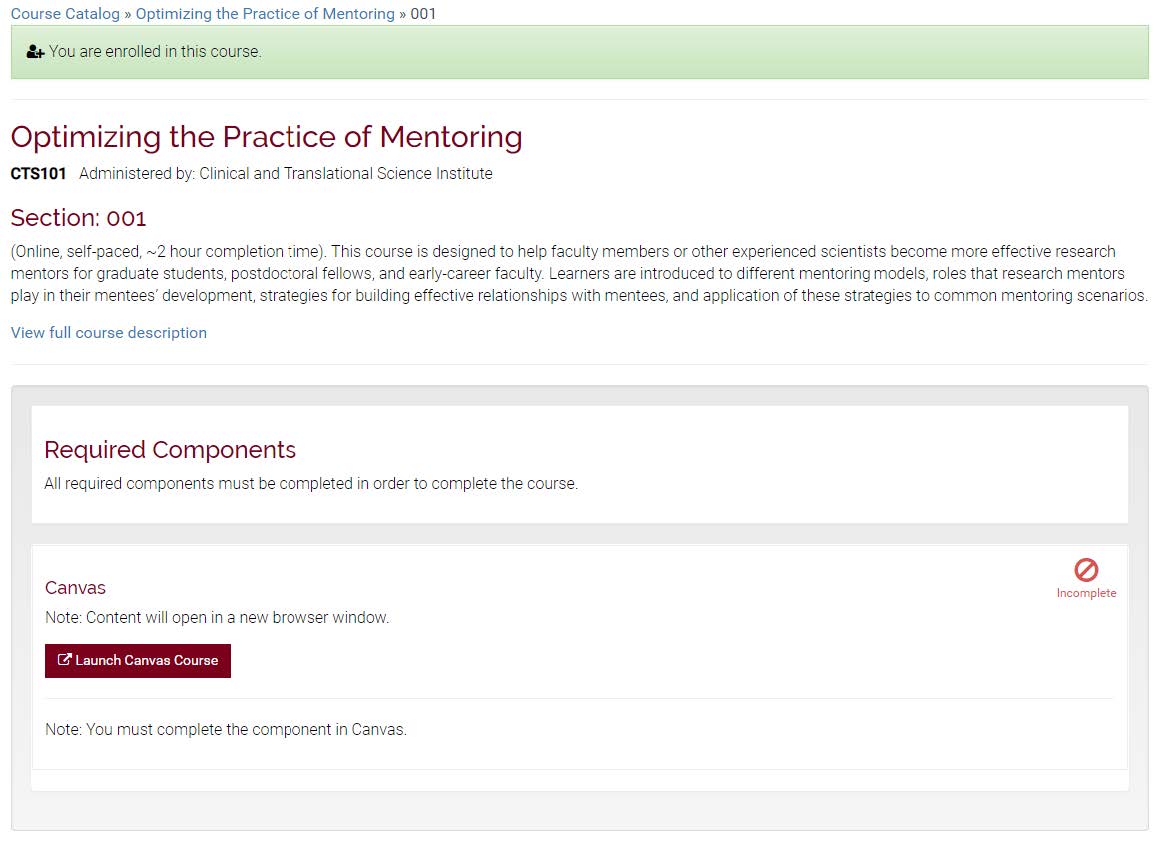Click the enrolled user icon in green banner
Screen dimensions: 1161x842
(x=35, y=52)
